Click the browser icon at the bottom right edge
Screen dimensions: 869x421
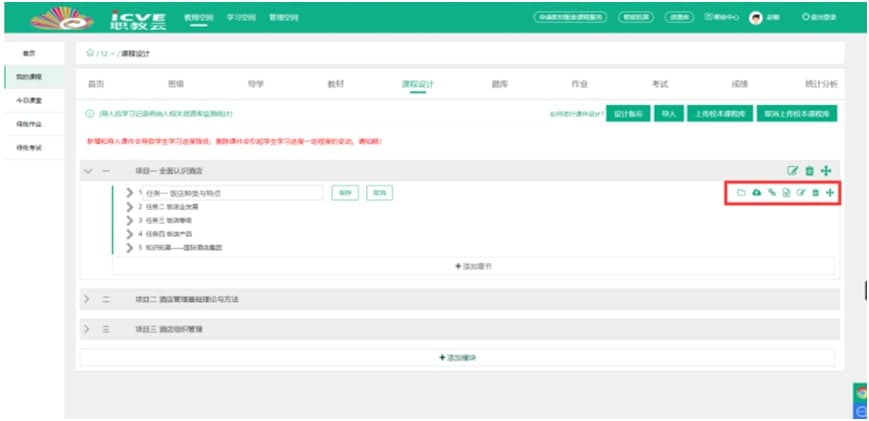coord(861,393)
